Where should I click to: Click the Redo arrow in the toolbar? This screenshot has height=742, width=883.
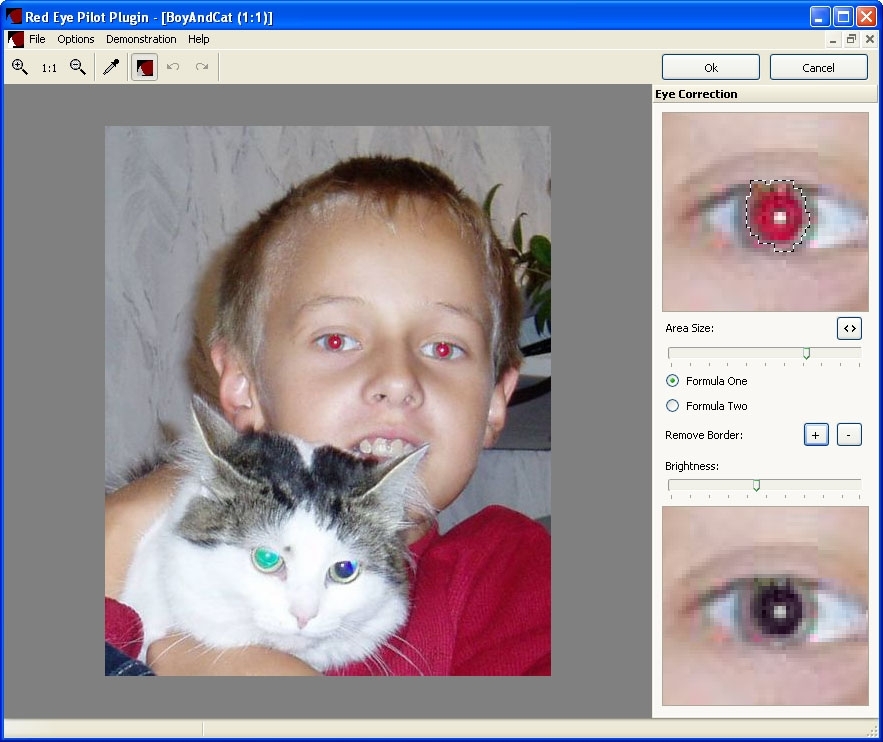point(202,67)
